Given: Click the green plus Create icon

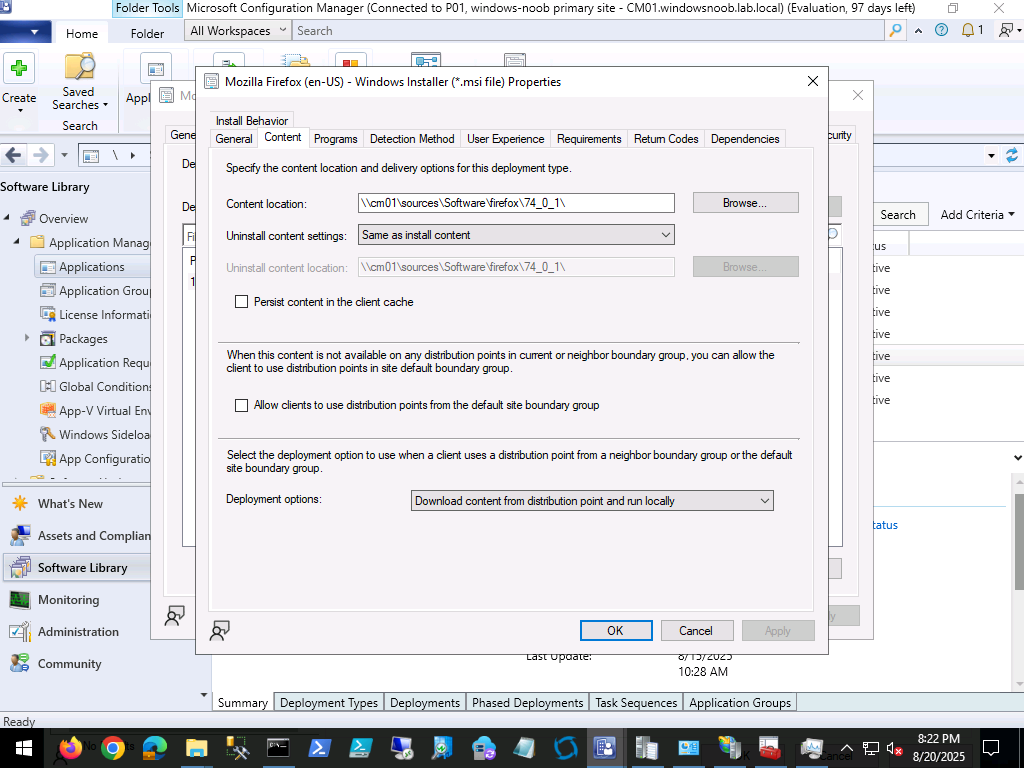Looking at the screenshot, I should pos(19,69).
